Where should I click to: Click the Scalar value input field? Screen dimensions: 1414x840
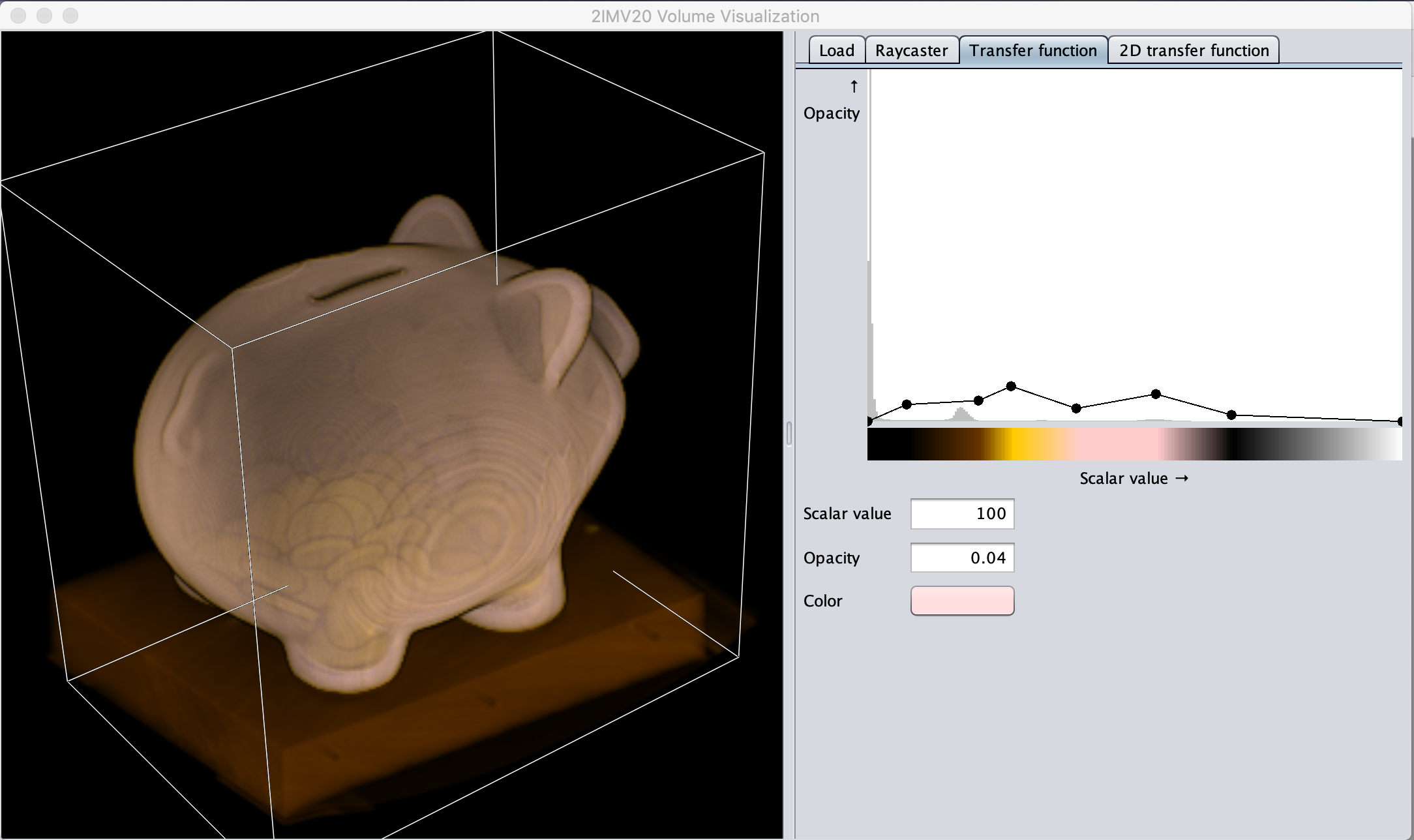962,514
